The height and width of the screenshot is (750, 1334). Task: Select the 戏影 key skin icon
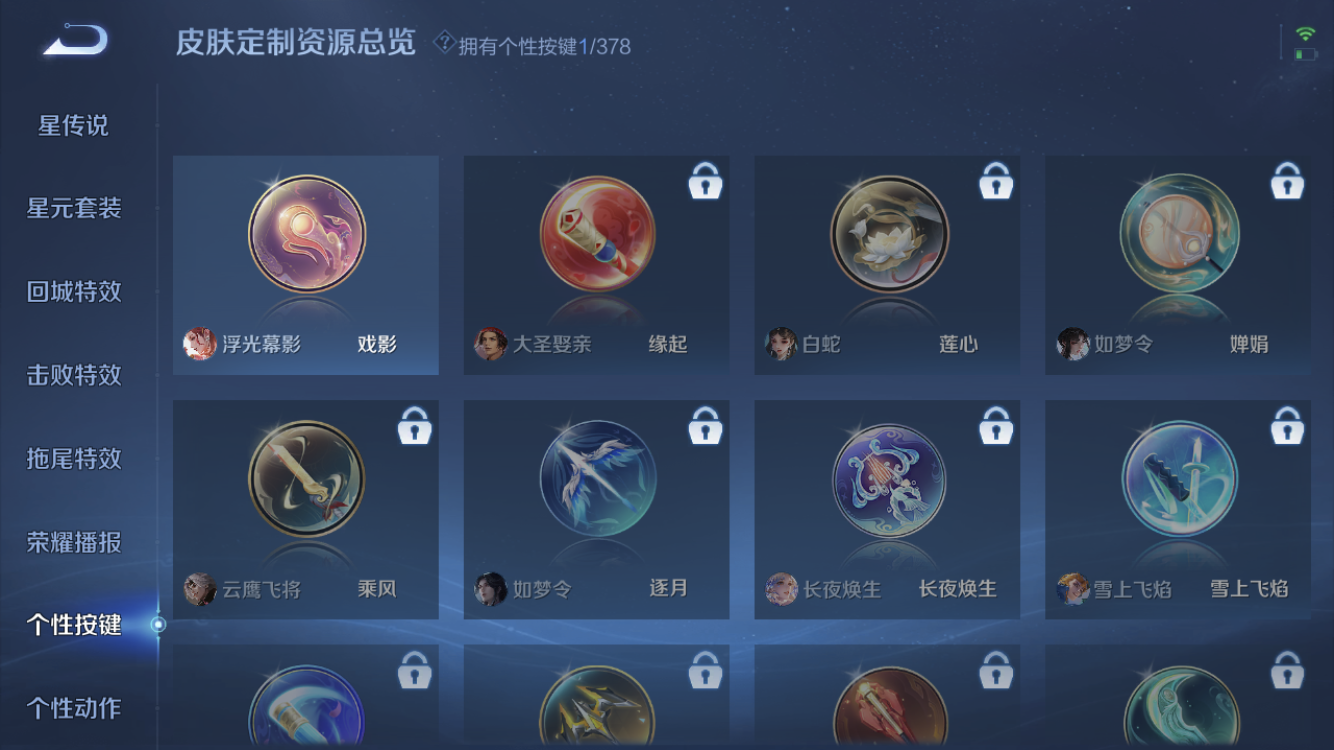click(307, 234)
